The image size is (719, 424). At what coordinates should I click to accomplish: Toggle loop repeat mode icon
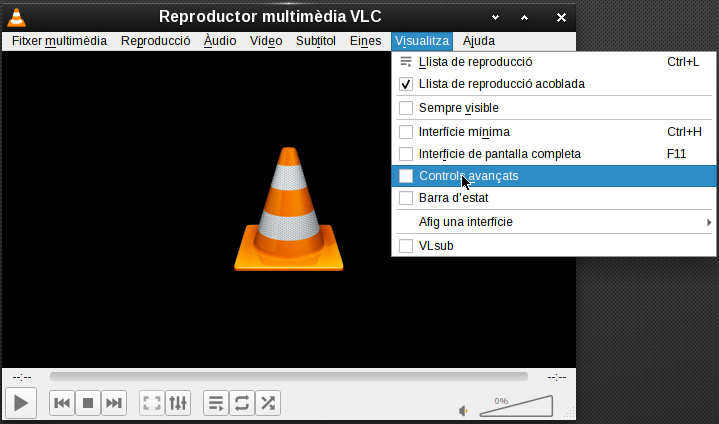pos(242,403)
